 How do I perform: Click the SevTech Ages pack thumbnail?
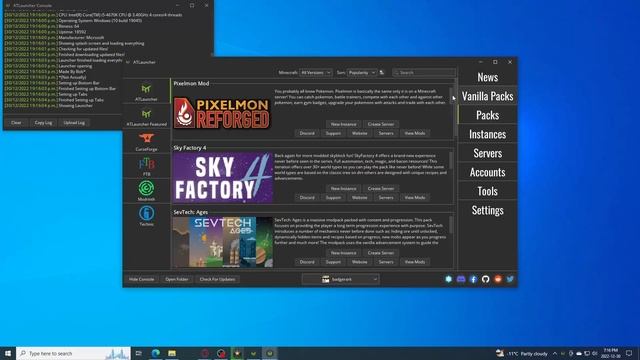pyautogui.click(x=222, y=242)
